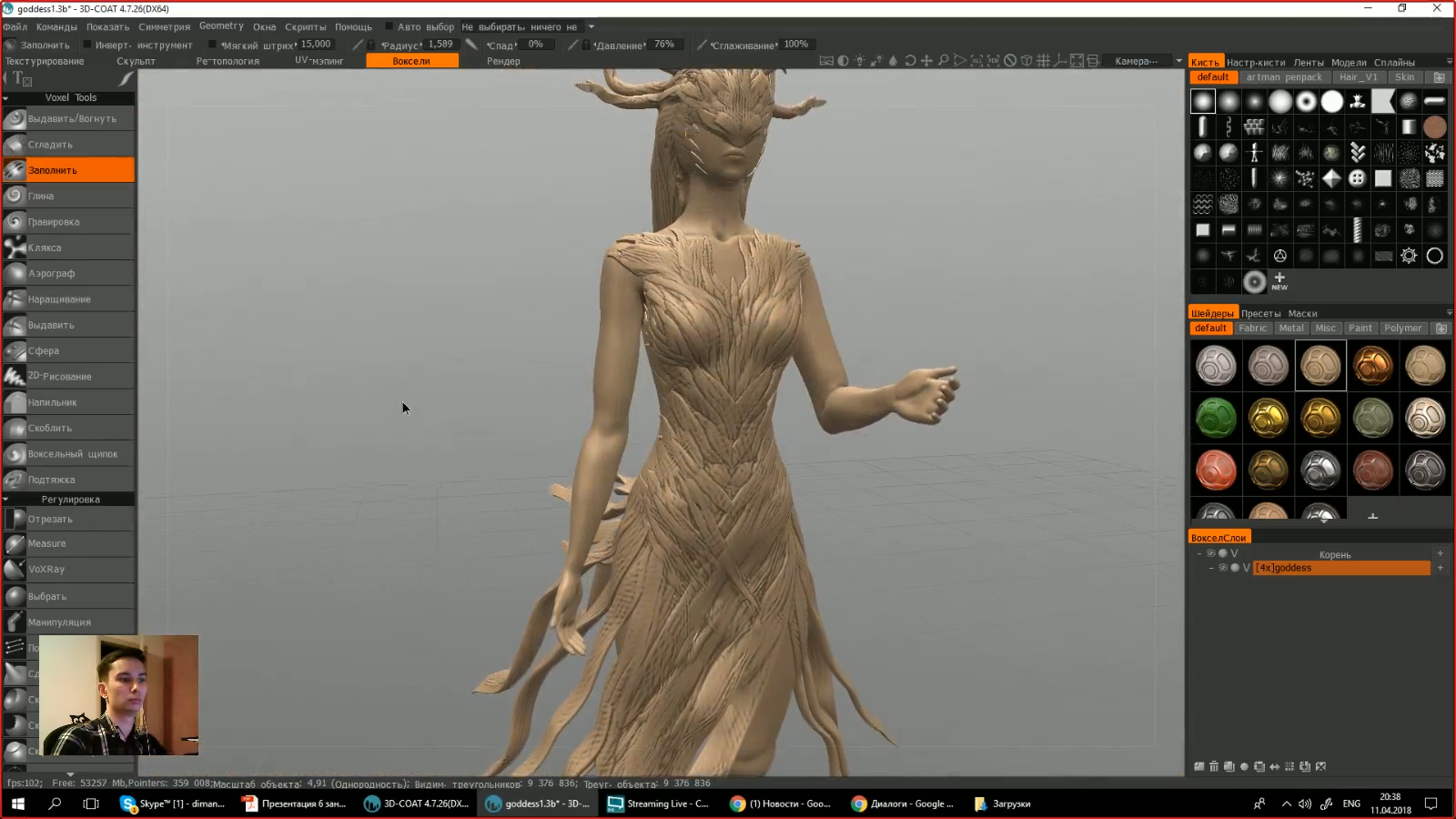Select the Наращивание tool
The height and width of the screenshot is (819, 1456).
point(68,299)
